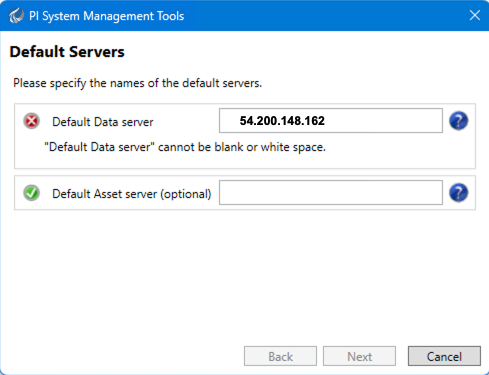Image resolution: width=489 pixels, height=375 pixels.
Task: Click the green checkmark icon beside Default Asset server
Action: (x=32, y=193)
